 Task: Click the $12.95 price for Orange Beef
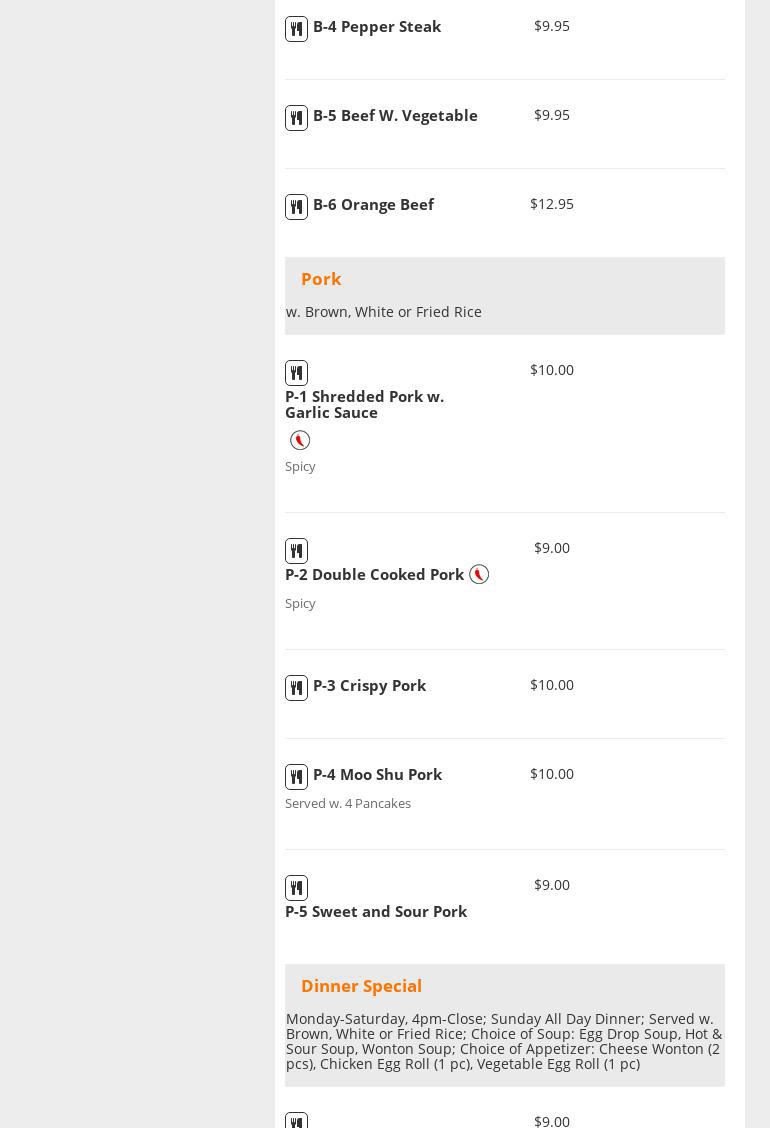[552, 204]
